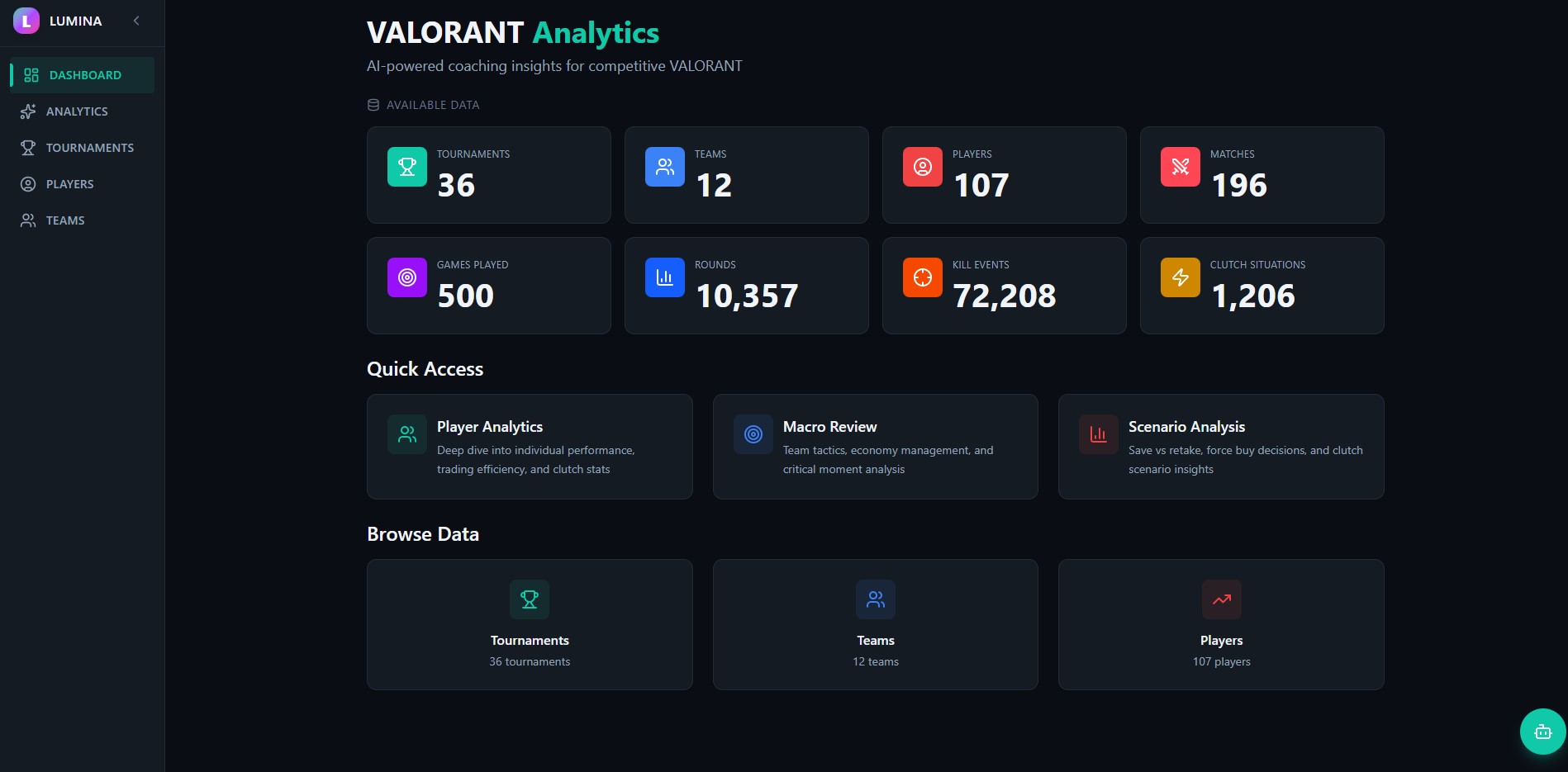Click the Scenario Analysis chart icon
Viewport: 1568px width, 772px height.
[x=1099, y=434]
